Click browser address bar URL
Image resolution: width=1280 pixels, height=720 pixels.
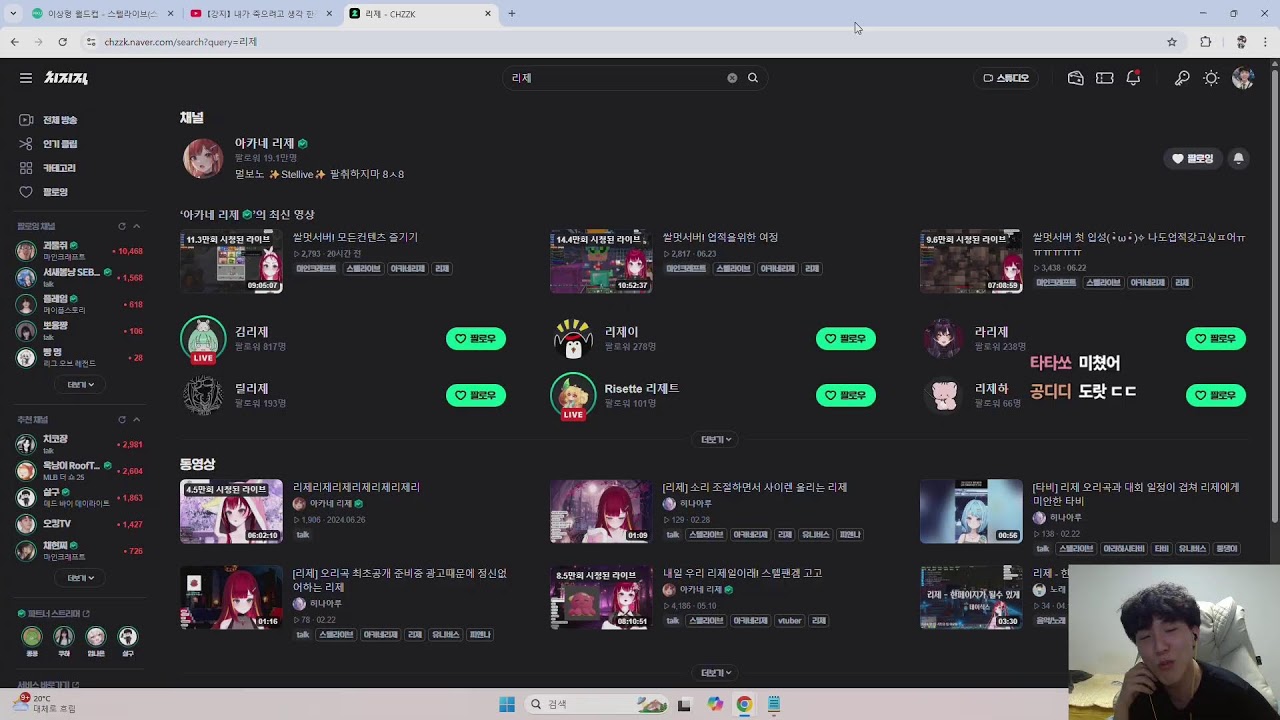pos(180,42)
